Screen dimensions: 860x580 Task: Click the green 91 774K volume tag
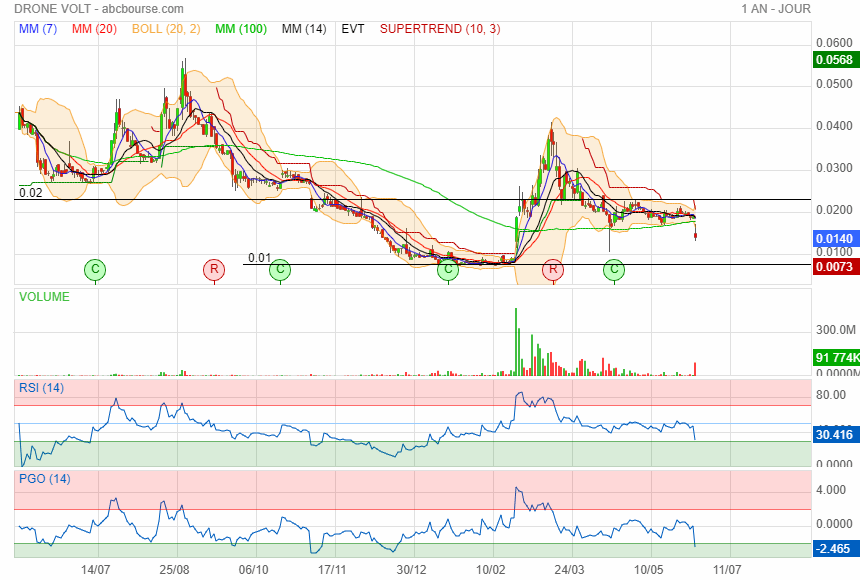click(x=836, y=358)
